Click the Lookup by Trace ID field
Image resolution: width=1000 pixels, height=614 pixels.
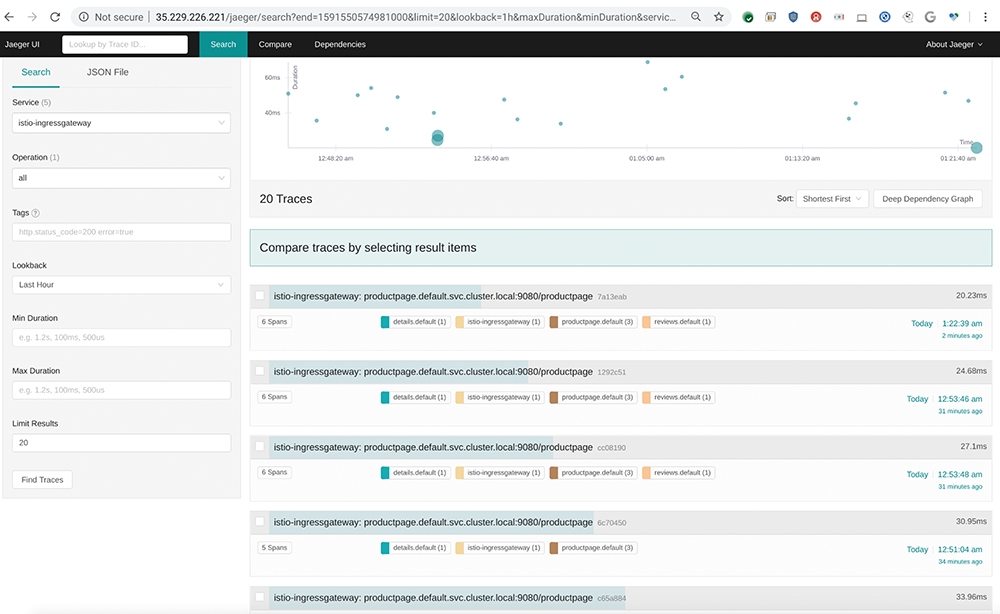coord(125,44)
